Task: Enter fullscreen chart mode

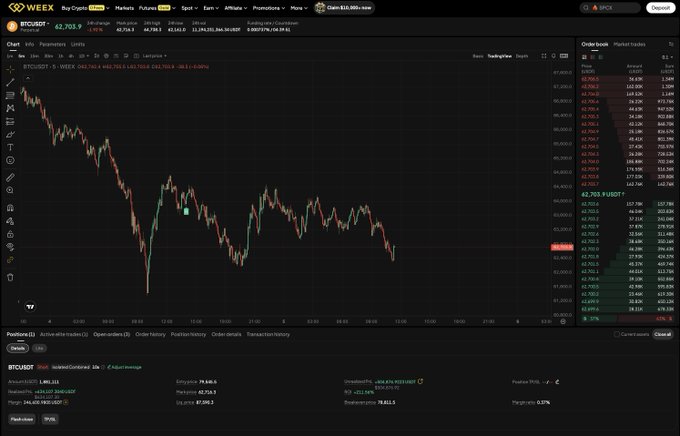Action: (544, 56)
